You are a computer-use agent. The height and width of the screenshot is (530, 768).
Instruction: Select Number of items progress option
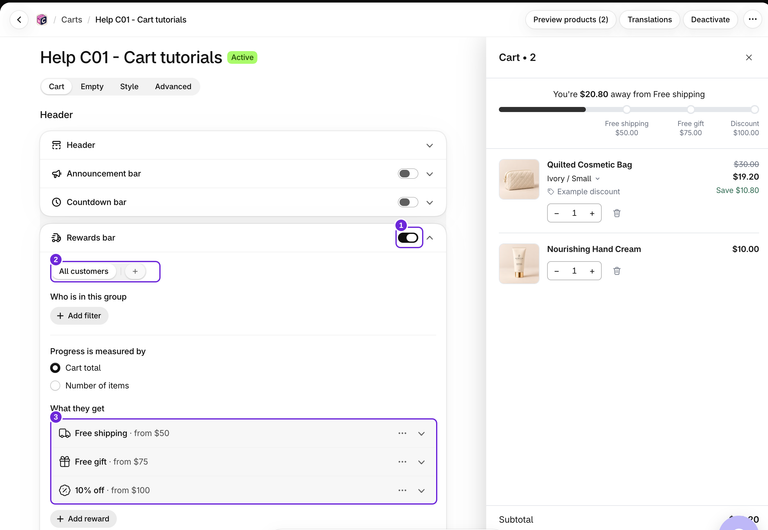pos(55,386)
